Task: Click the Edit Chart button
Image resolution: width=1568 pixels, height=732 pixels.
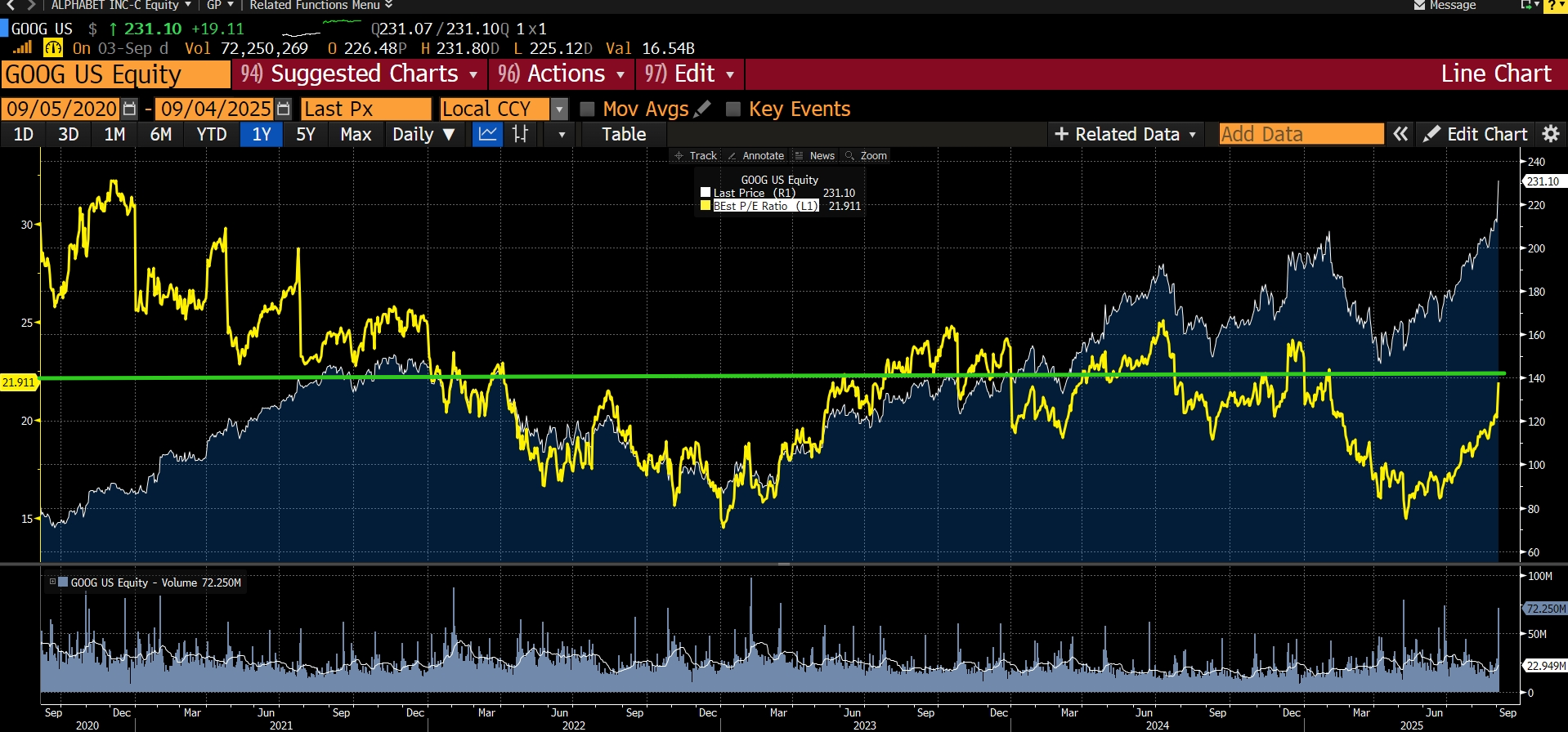Action: [1476, 134]
